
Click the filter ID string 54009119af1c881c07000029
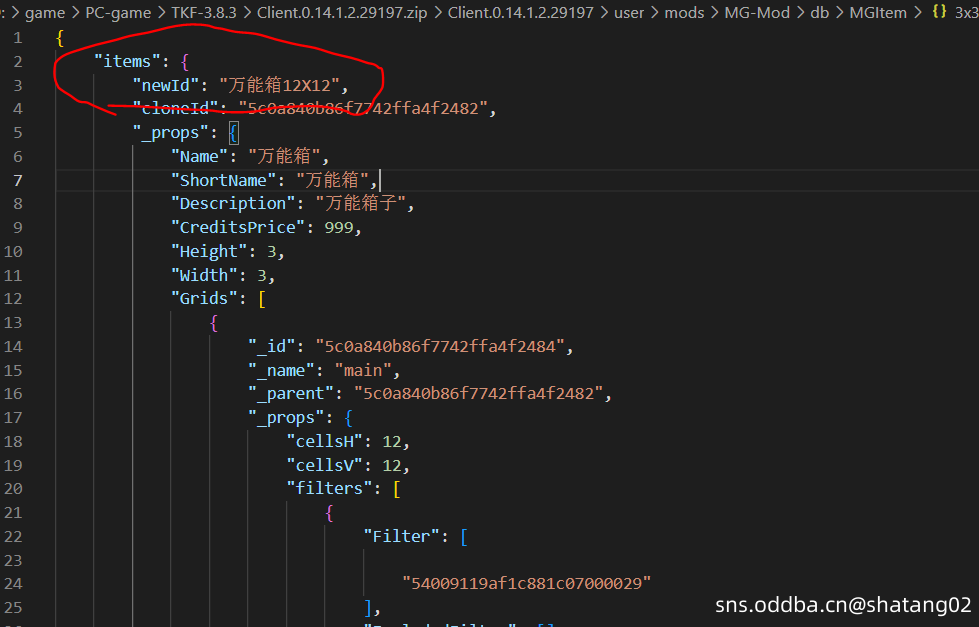526,584
